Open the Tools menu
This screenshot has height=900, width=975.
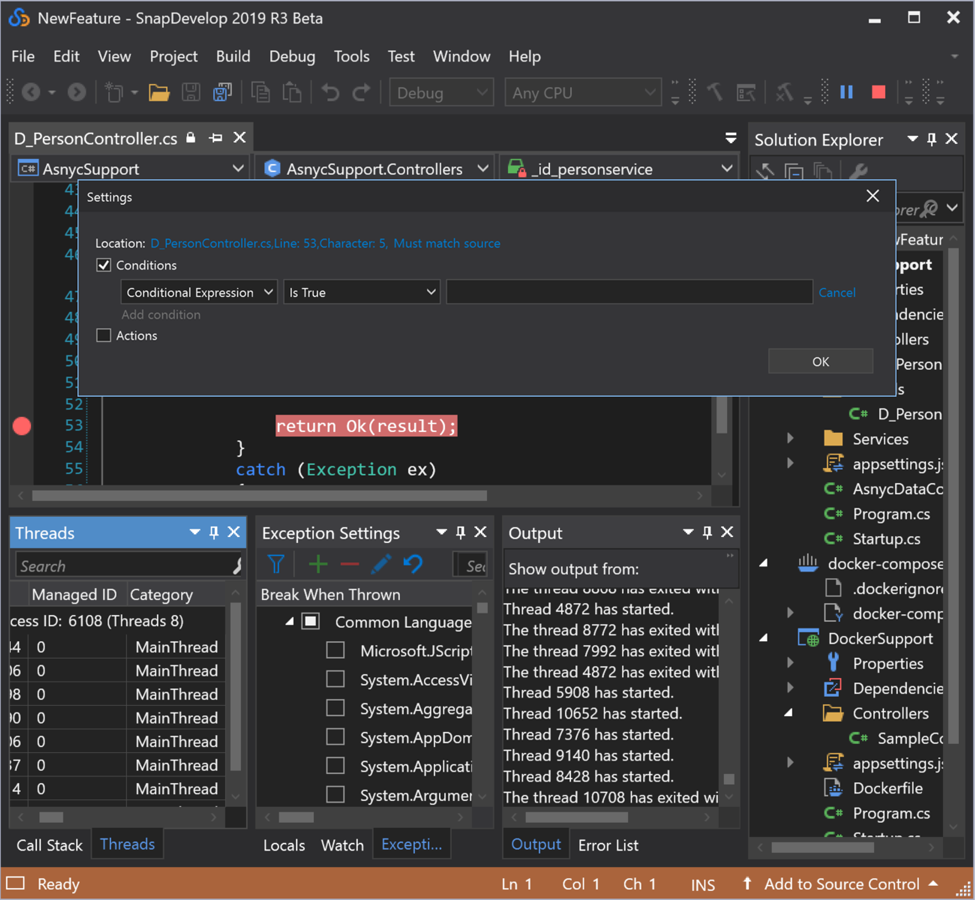351,57
